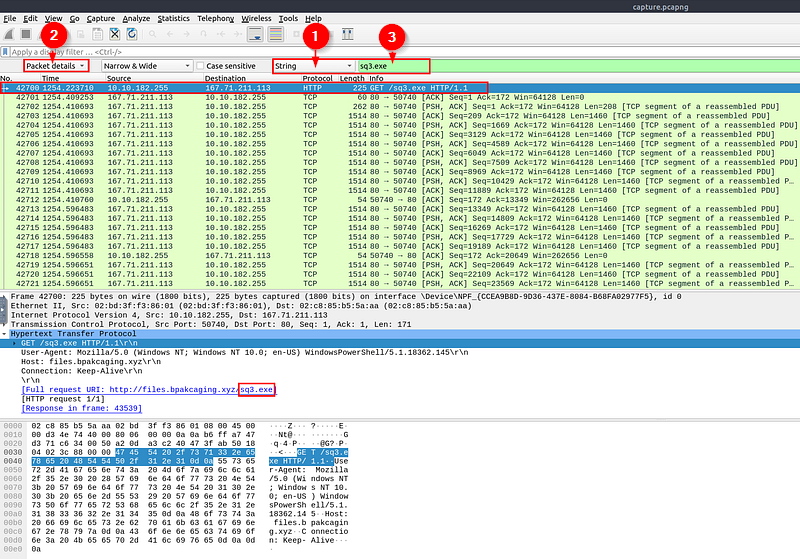The height and width of the screenshot is (559, 800).
Task: Select packet 42712 with Seq=172 Ack=13349
Action: coord(400,200)
